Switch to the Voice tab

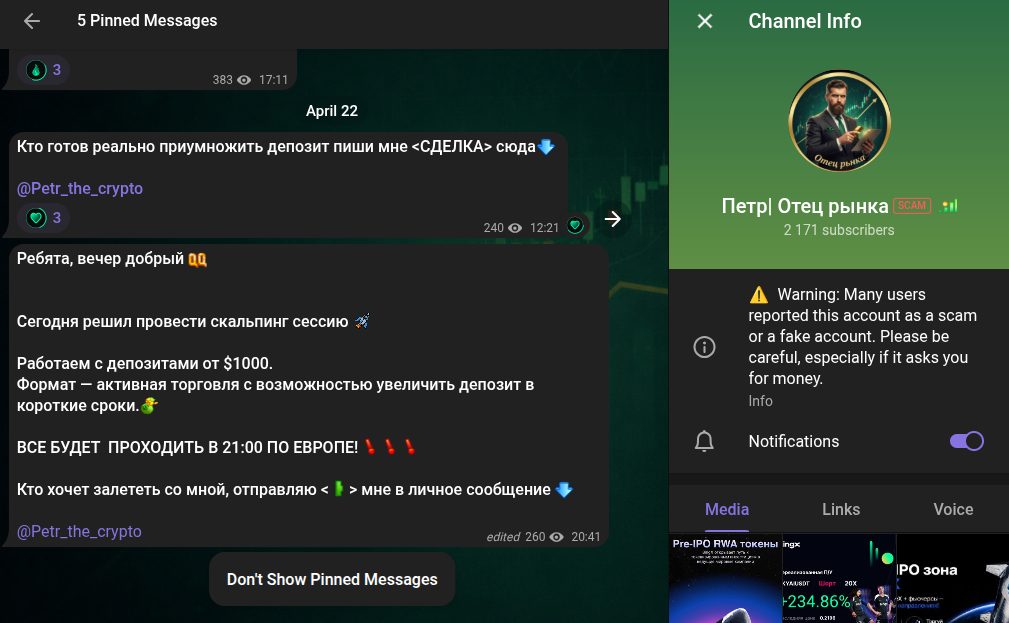[x=952, y=509]
